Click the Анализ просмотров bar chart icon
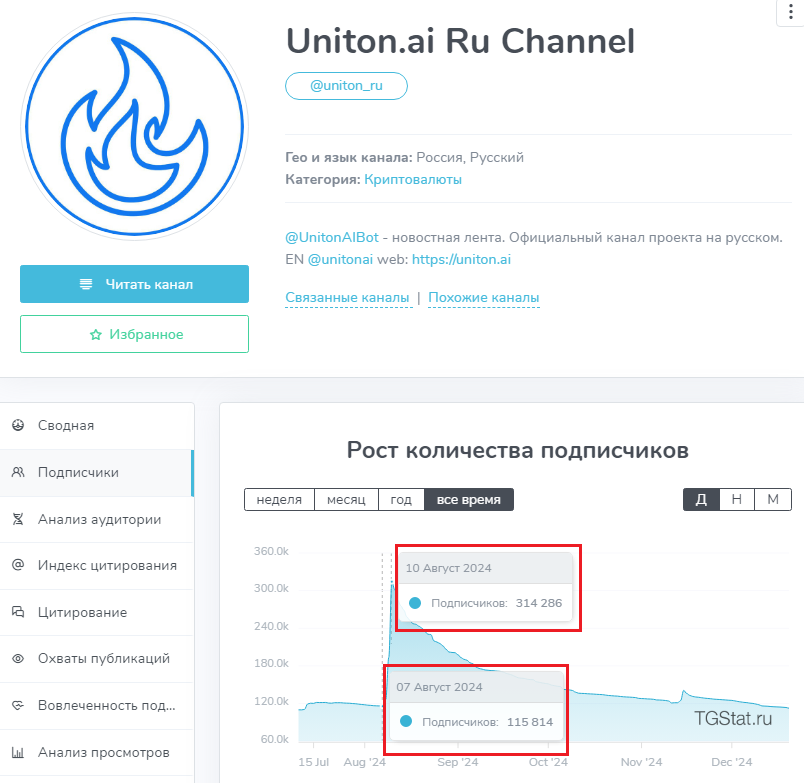Image resolution: width=804 pixels, height=783 pixels. click(18, 752)
